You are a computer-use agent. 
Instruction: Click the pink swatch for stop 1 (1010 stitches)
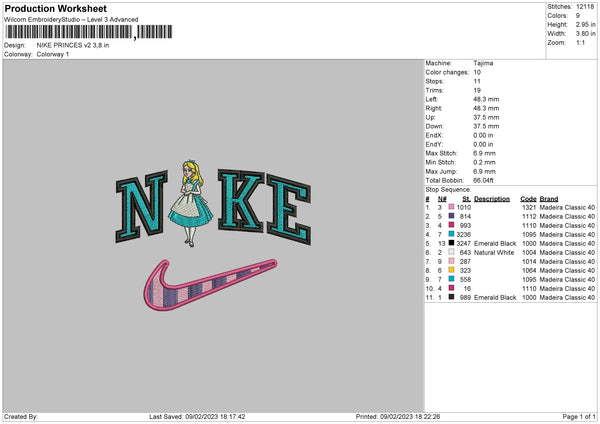pos(451,207)
